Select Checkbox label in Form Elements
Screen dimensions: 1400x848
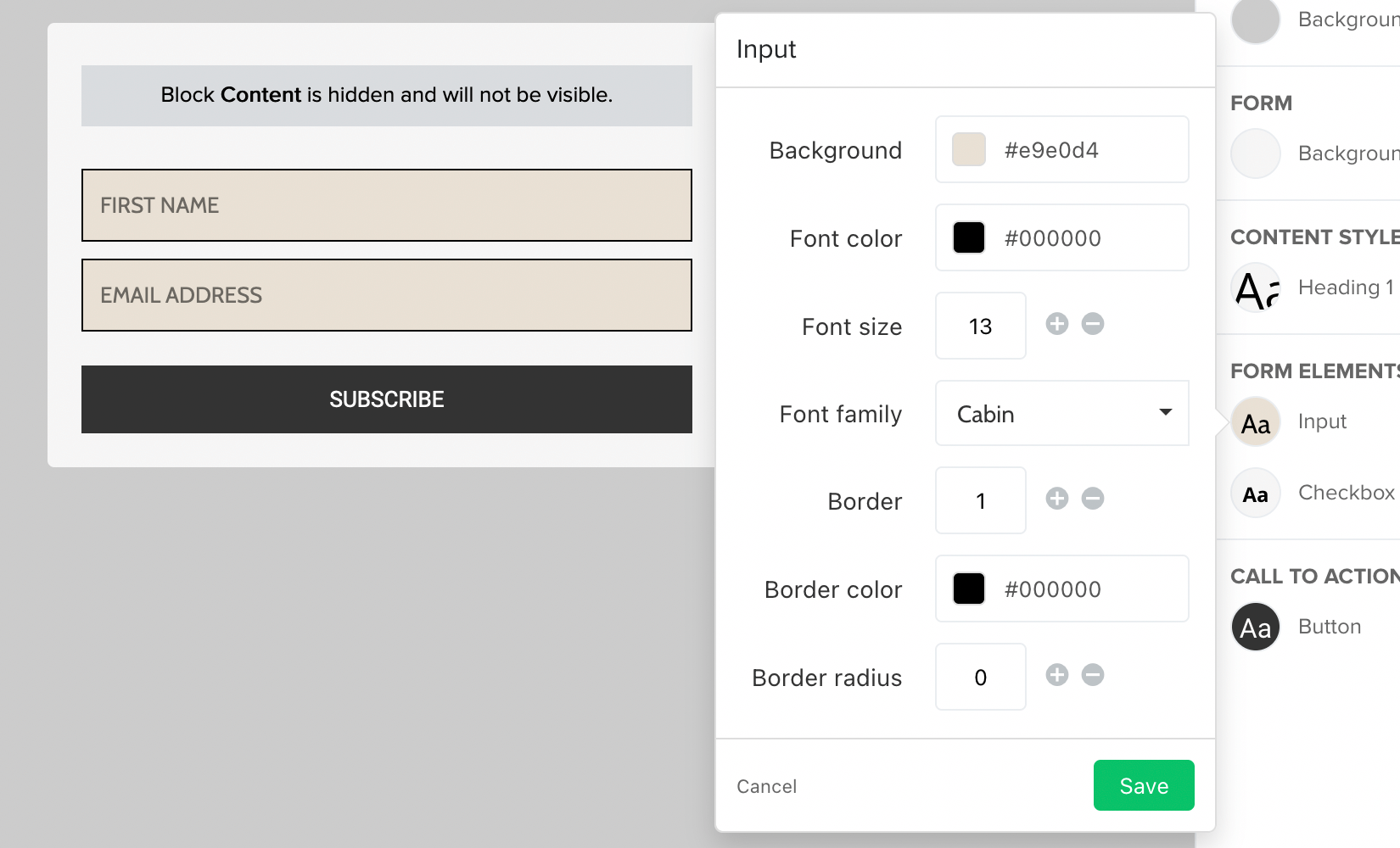1346,493
